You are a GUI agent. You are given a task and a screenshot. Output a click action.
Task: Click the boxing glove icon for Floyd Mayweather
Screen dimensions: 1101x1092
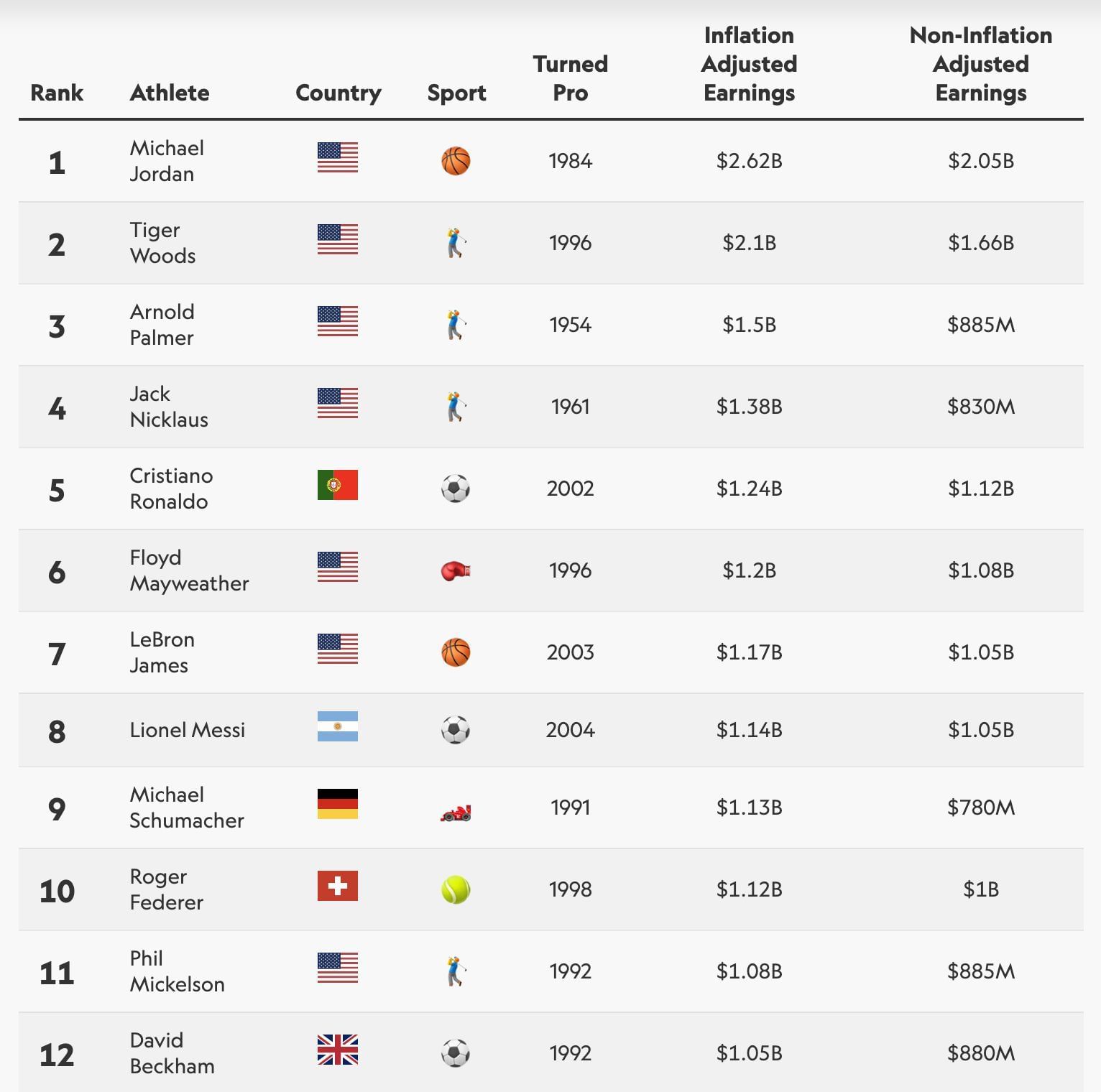pos(456,571)
